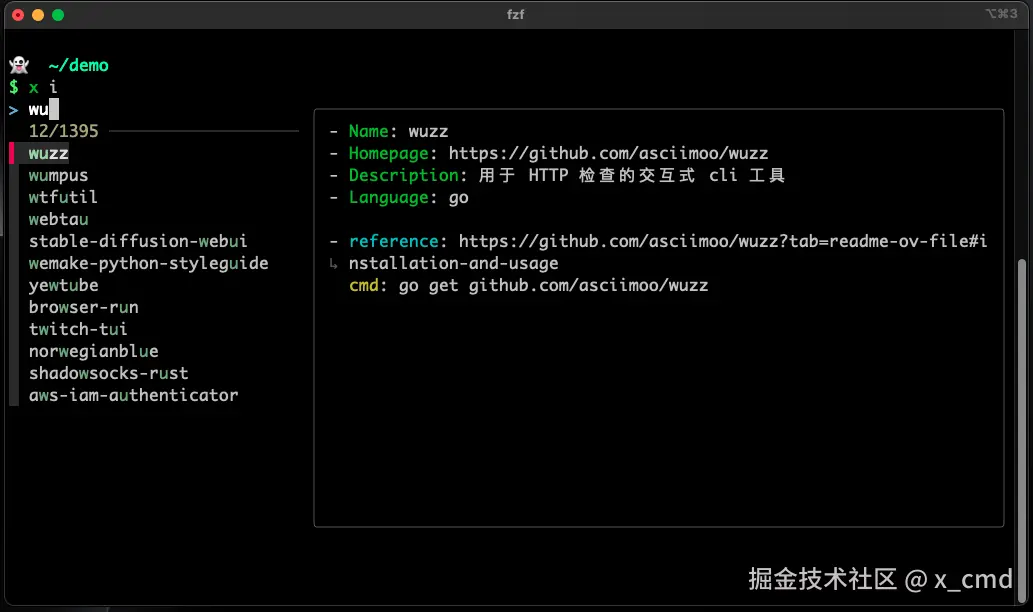Screen dimensions: 1033x612
Task: Click the fzf window title
Action: point(516,14)
